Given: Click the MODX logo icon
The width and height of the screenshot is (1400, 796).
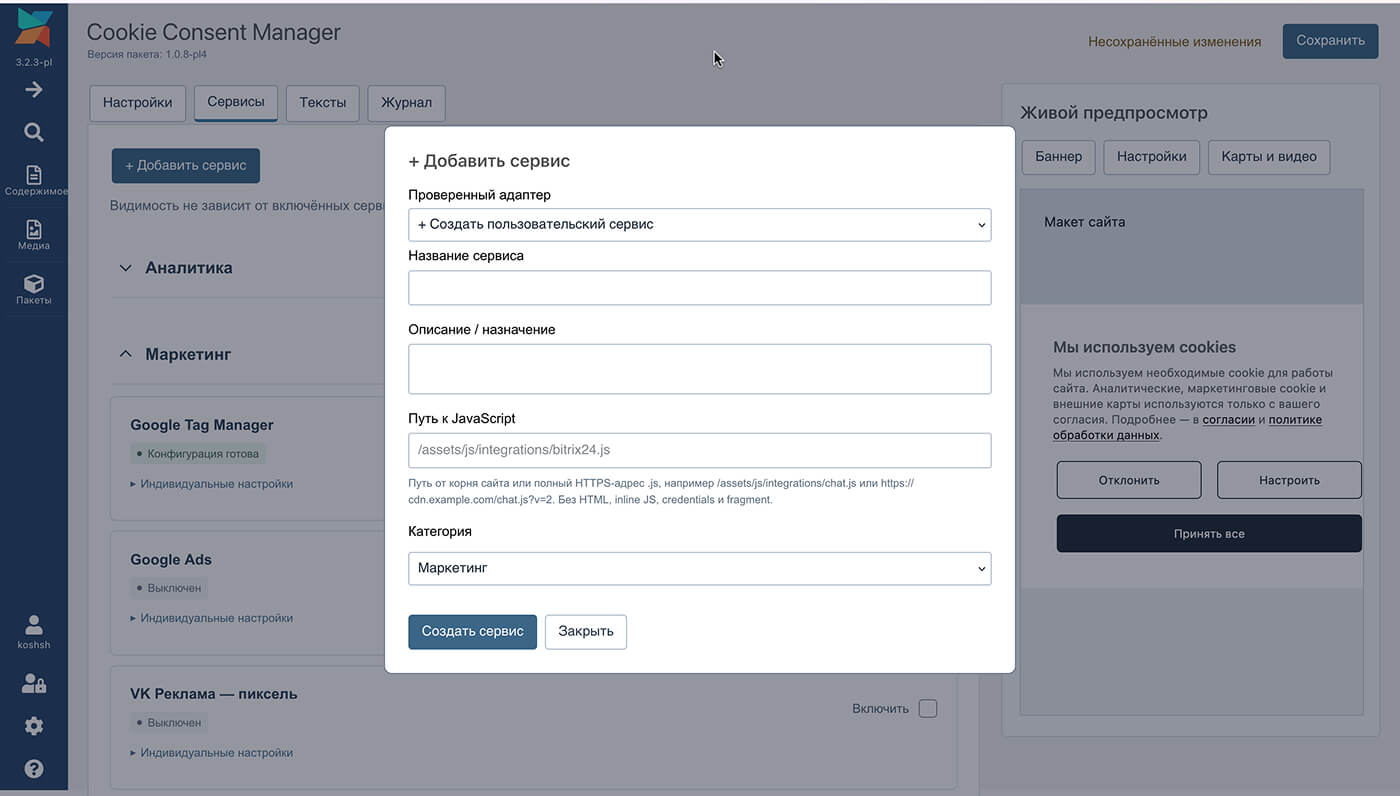Looking at the screenshot, I should (x=34, y=28).
